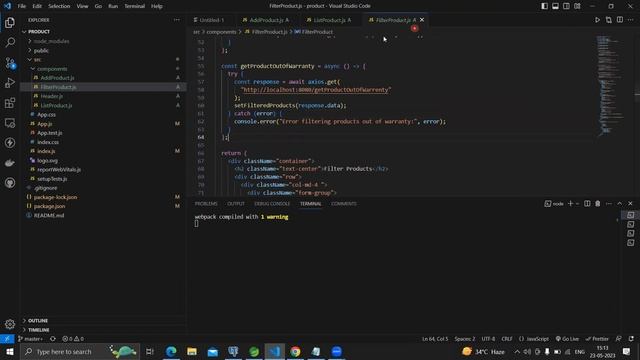Image resolution: width=640 pixels, height=360 pixels.
Task: Open File Explorer from taskbar
Action: pyautogui.click(x=191, y=351)
